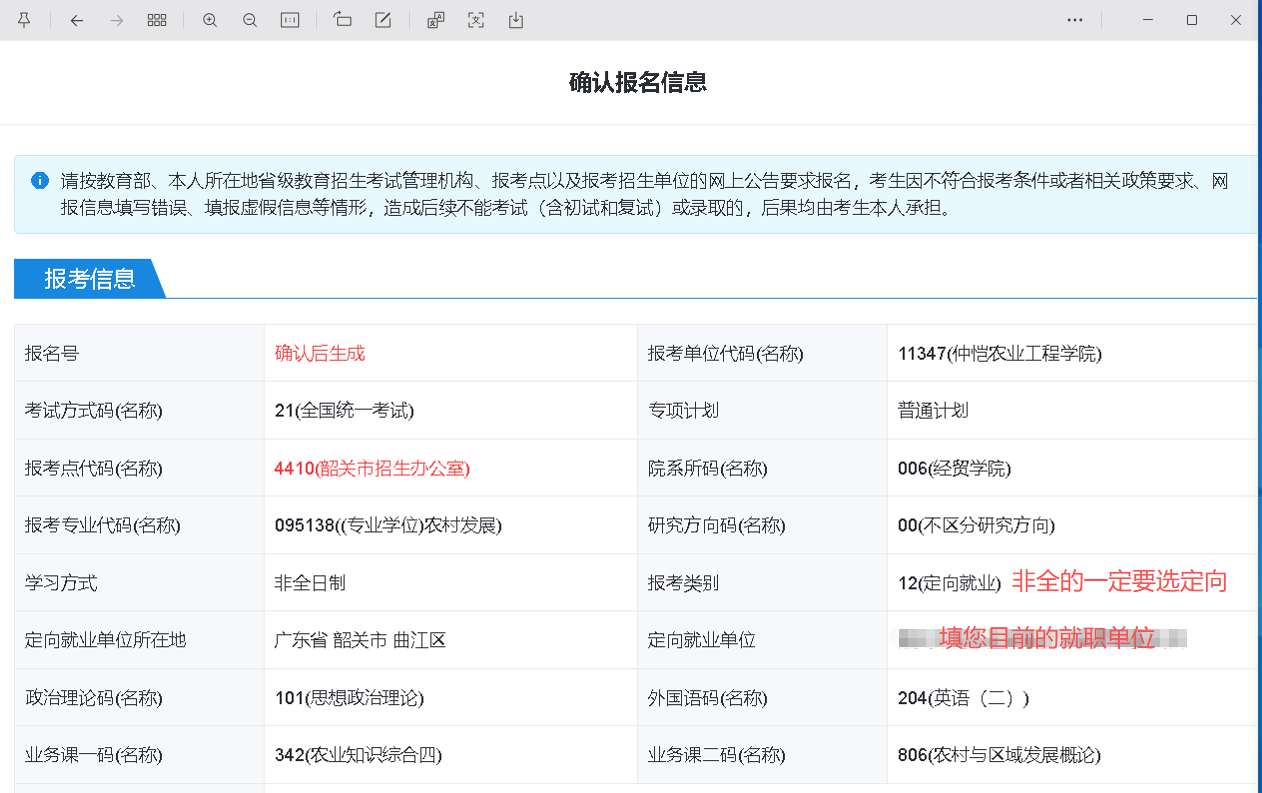Click the 考试方式码(名称) label
Screen dimensions: 1262x793
(x=93, y=411)
